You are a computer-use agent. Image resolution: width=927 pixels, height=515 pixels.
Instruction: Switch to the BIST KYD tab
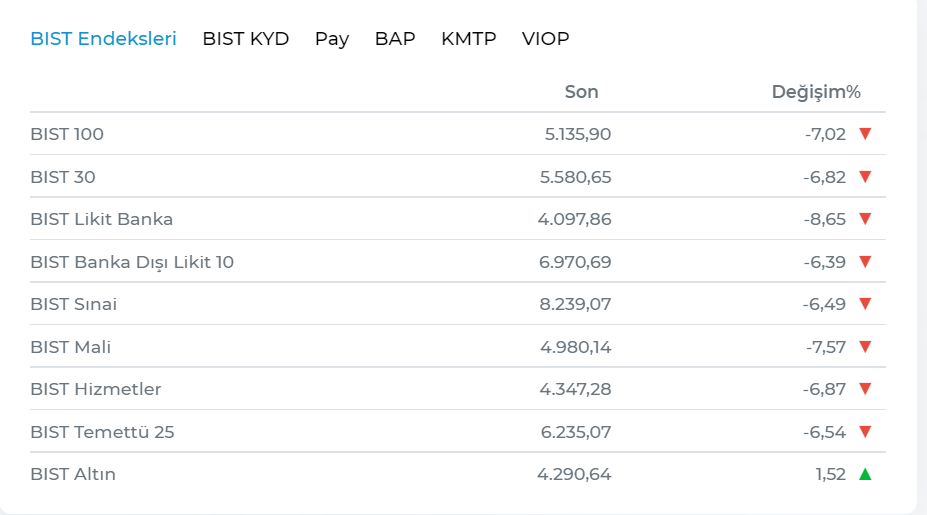[245, 39]
